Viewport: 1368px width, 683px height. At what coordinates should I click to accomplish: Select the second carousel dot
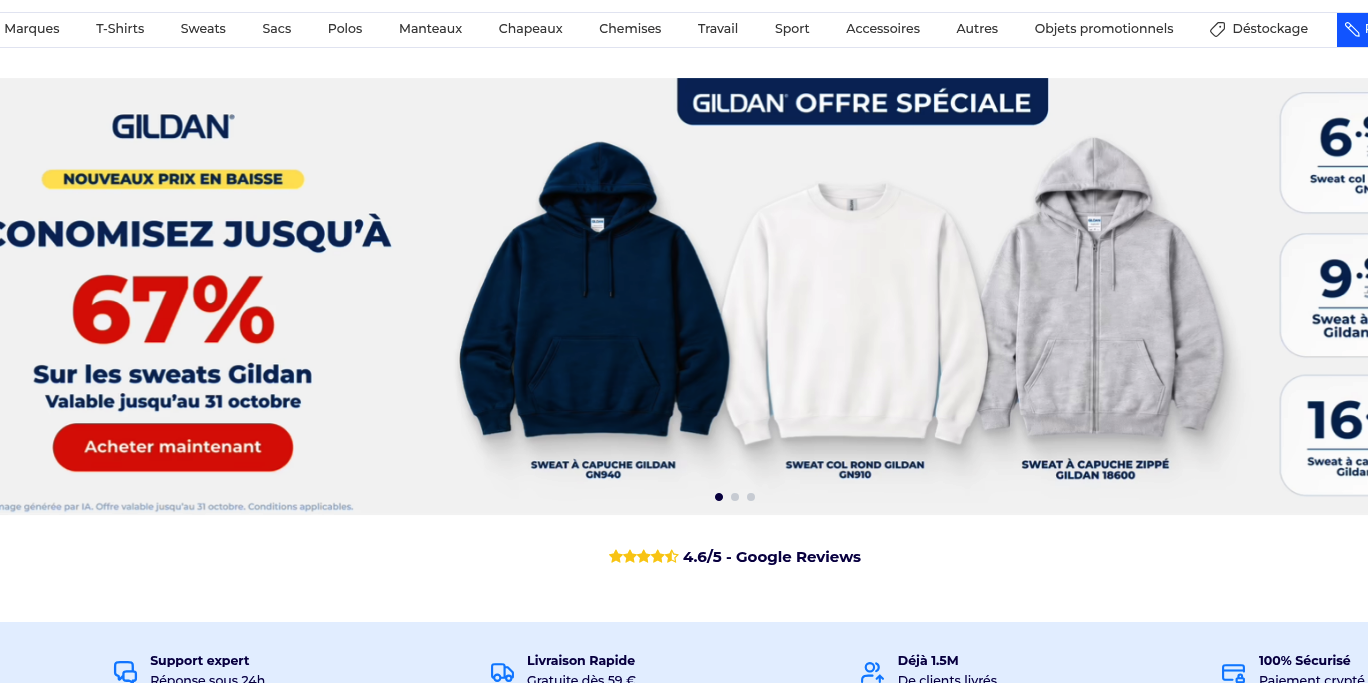click(x=735, y=497)
